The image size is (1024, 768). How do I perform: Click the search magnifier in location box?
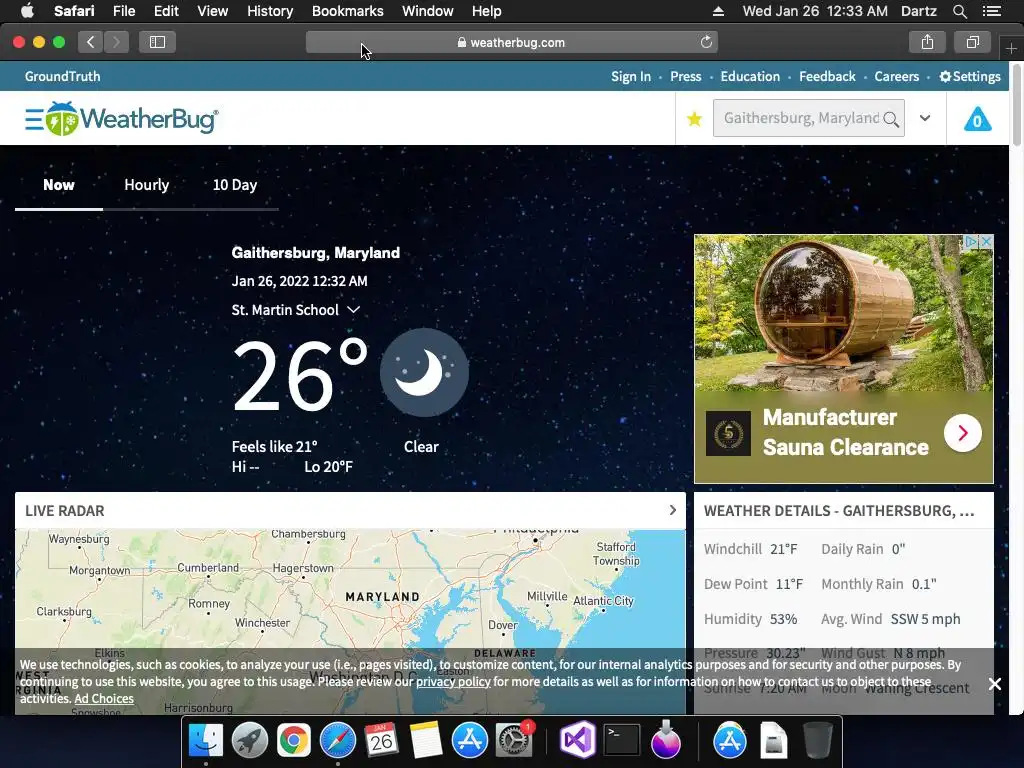pos(891,119)
